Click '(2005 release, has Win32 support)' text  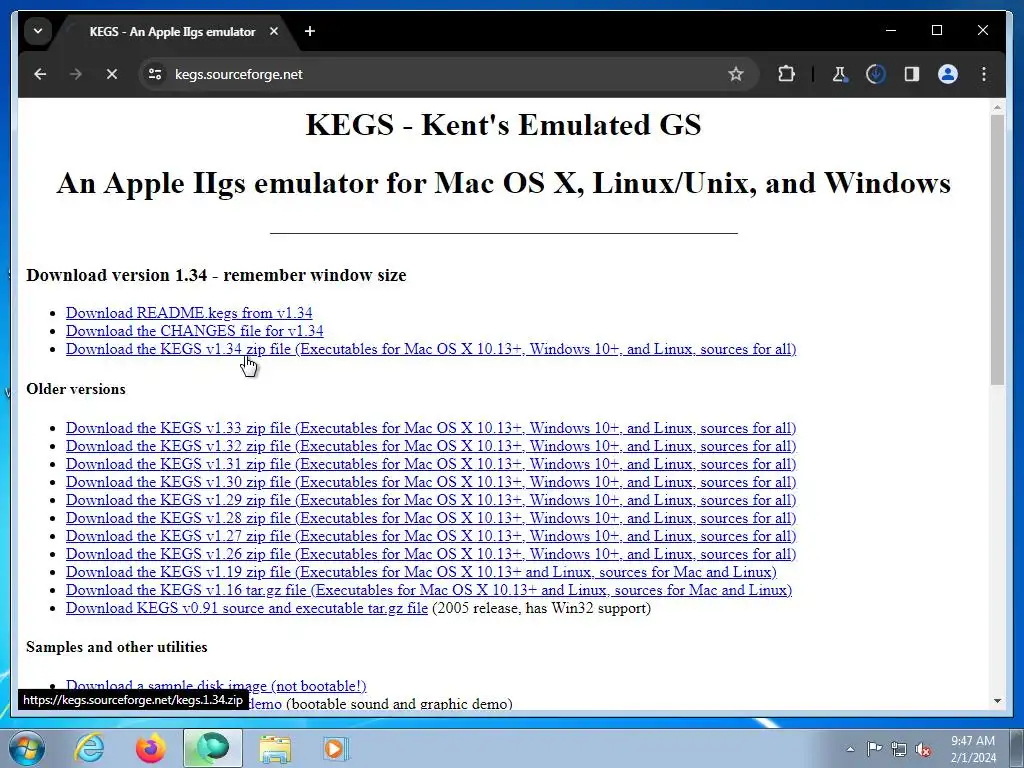pos(541,608)
